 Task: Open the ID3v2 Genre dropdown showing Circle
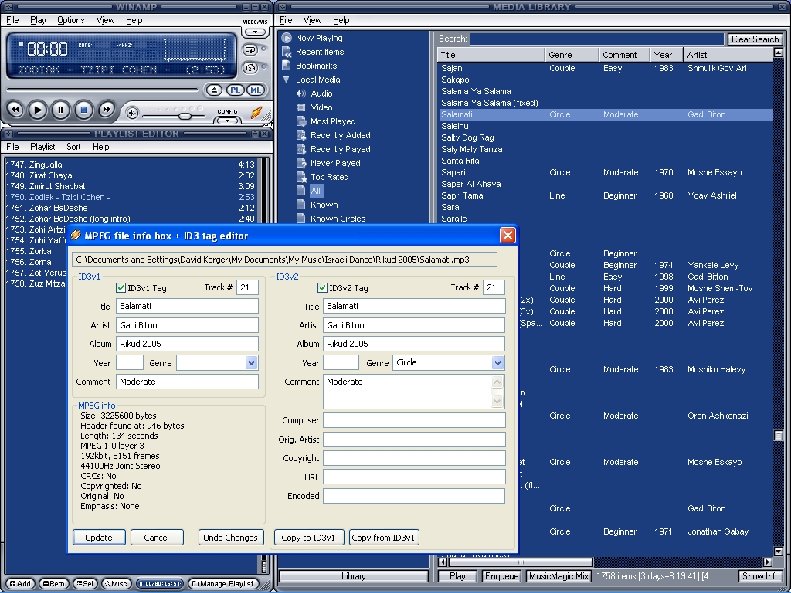pos(497,363)
